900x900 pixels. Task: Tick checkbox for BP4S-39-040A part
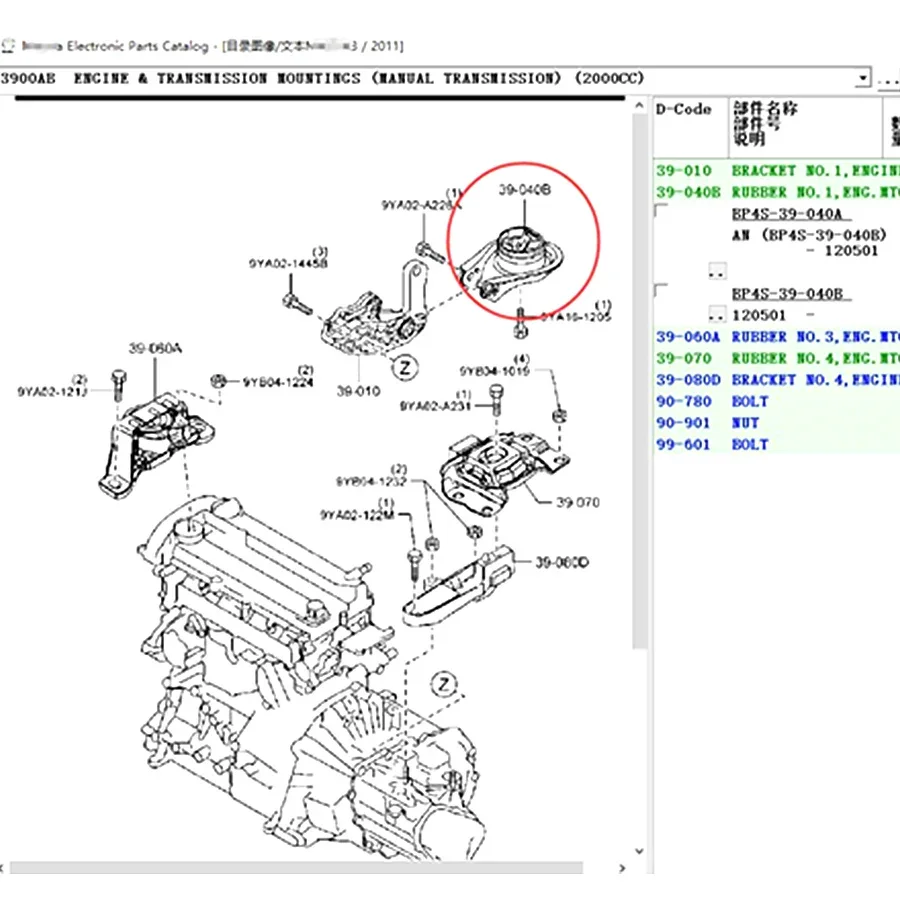click(x=661, y=210)
